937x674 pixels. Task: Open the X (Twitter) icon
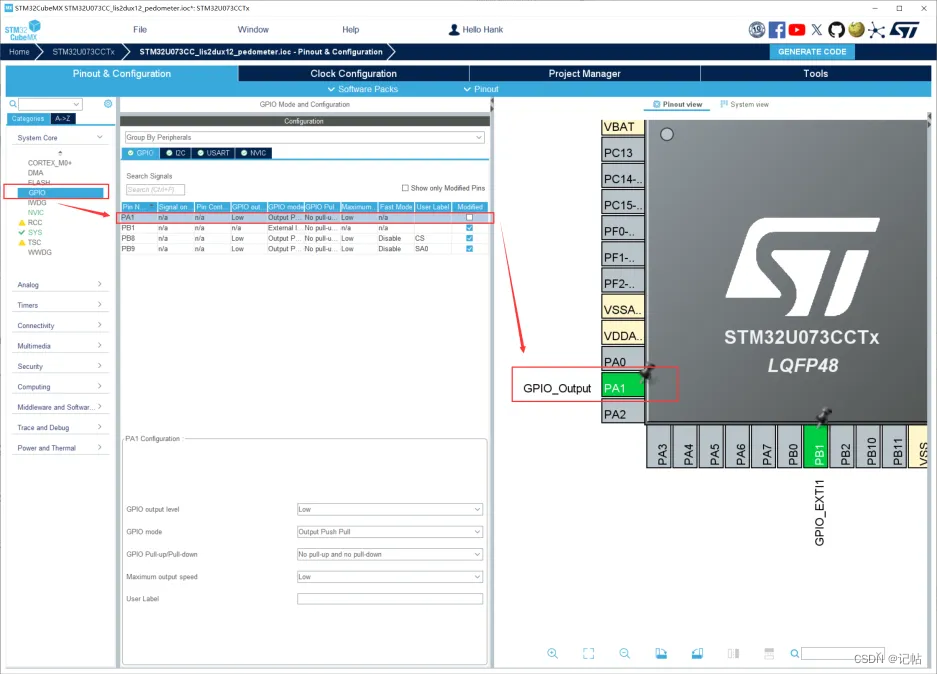coord(816,30)
